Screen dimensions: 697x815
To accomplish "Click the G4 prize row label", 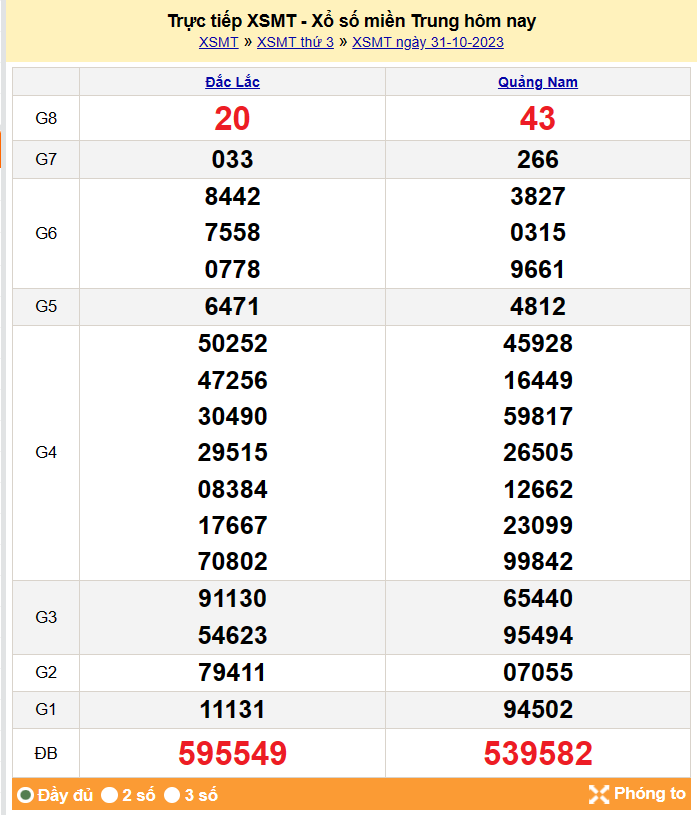I will 46,452.
